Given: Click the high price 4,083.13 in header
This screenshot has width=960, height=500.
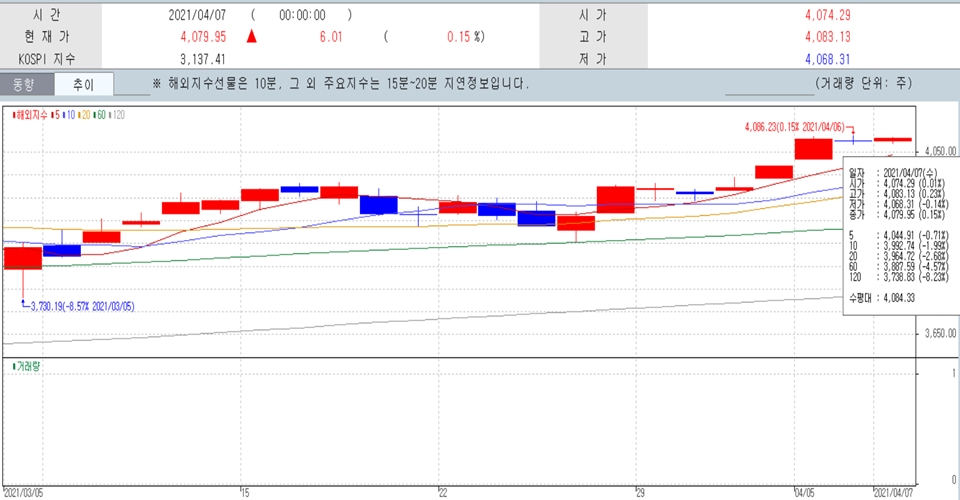Looking at the screenshot, I should point(828,37).
